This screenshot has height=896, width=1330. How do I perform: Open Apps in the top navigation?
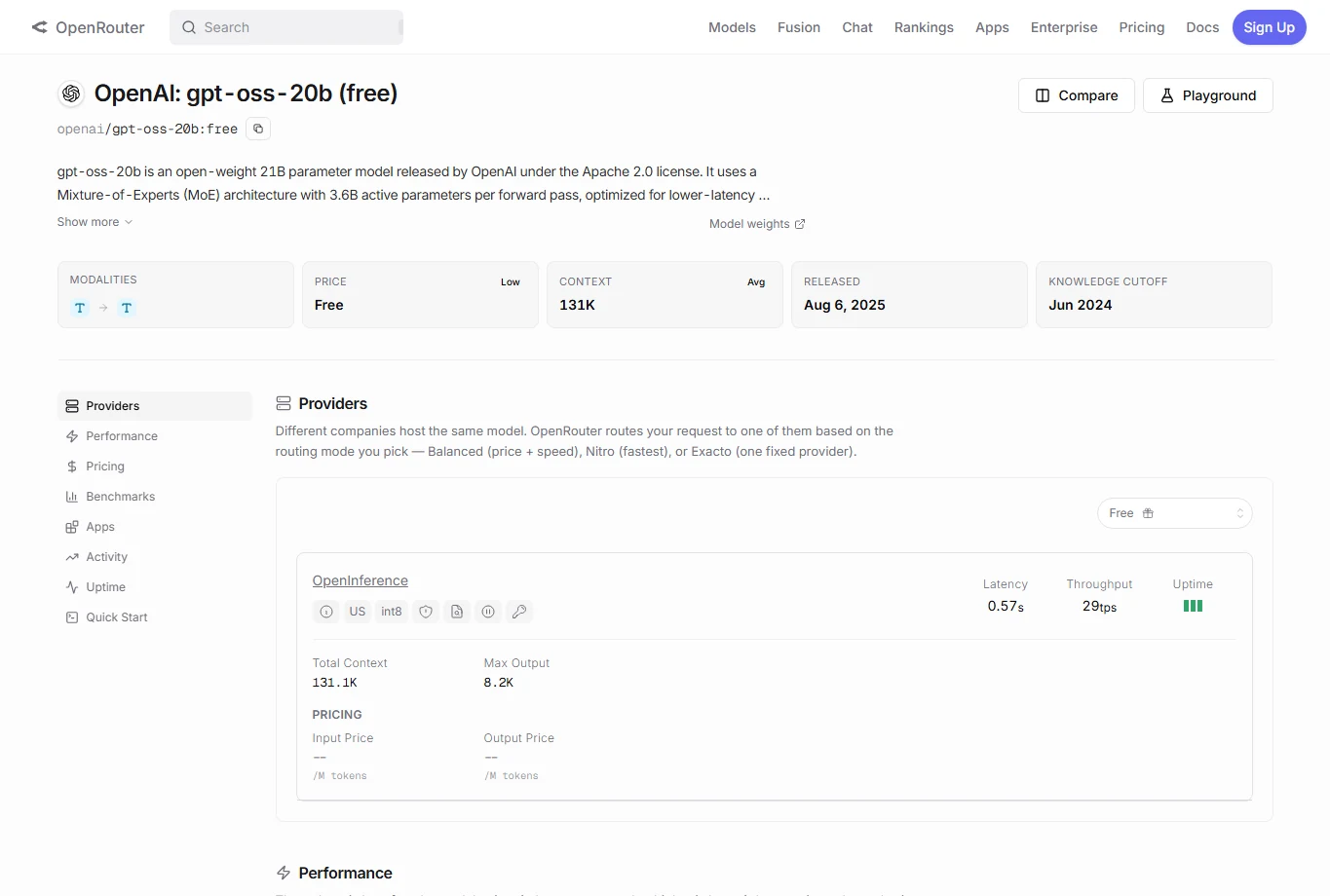click(992, 27)
